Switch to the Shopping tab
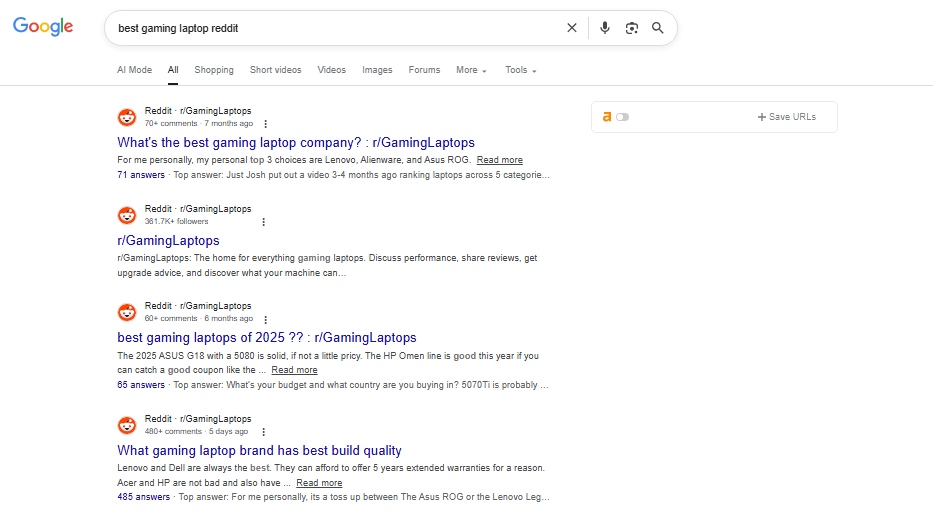Screen dimensions: 933x518 pos(214,70)
